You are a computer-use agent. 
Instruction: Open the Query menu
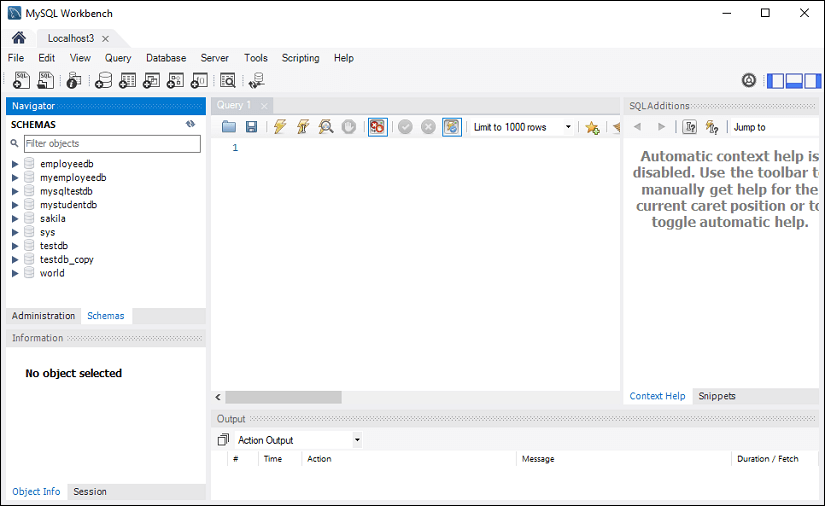pyautogui.click(x=118, y=58)
